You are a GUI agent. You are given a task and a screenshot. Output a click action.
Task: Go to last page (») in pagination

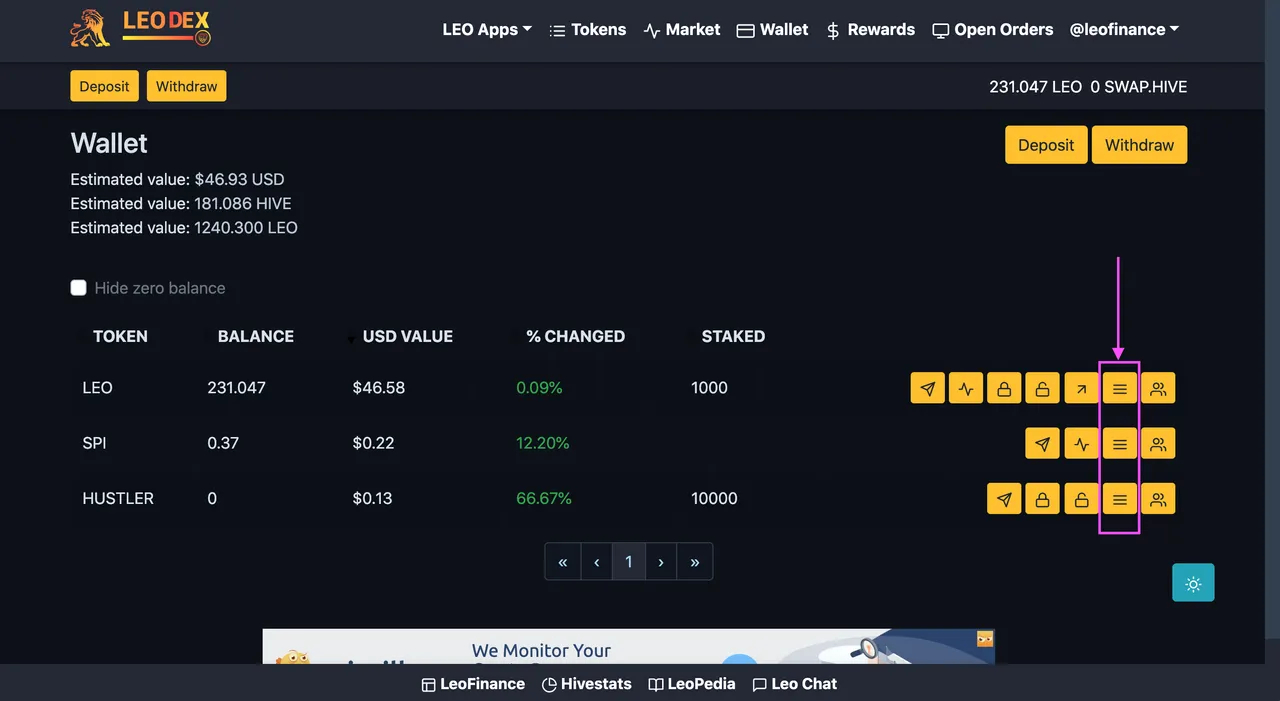(x=695, y=562)
